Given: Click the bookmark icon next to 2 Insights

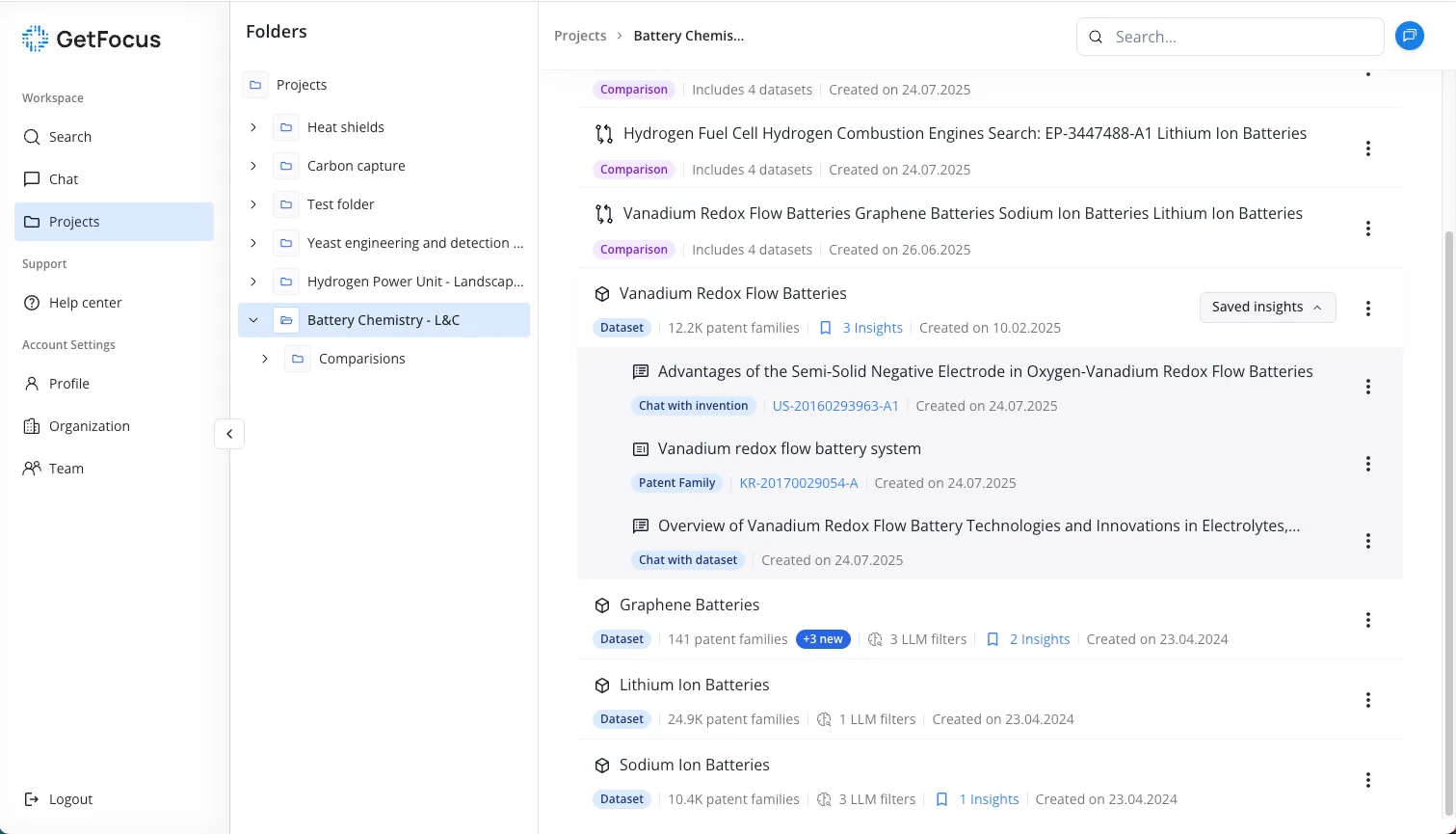Looking at the screenshot, I should (993, 639).
